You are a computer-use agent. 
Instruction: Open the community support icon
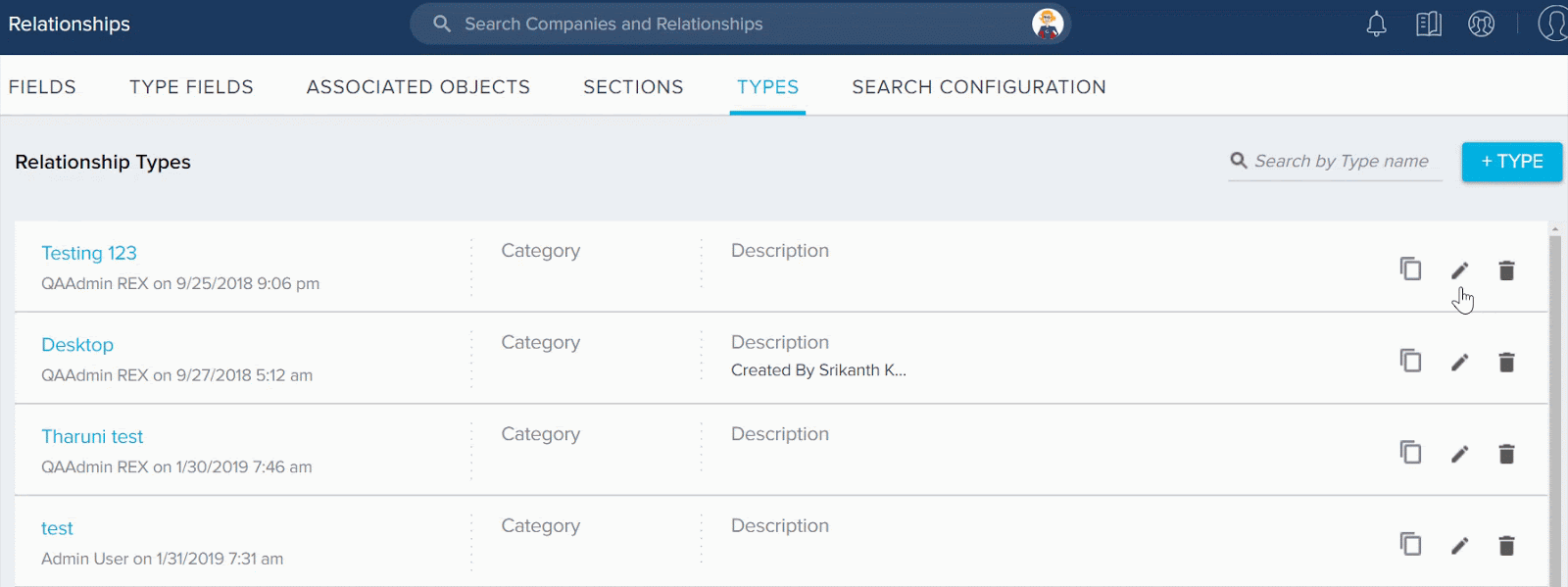(x=1482, y=24)
